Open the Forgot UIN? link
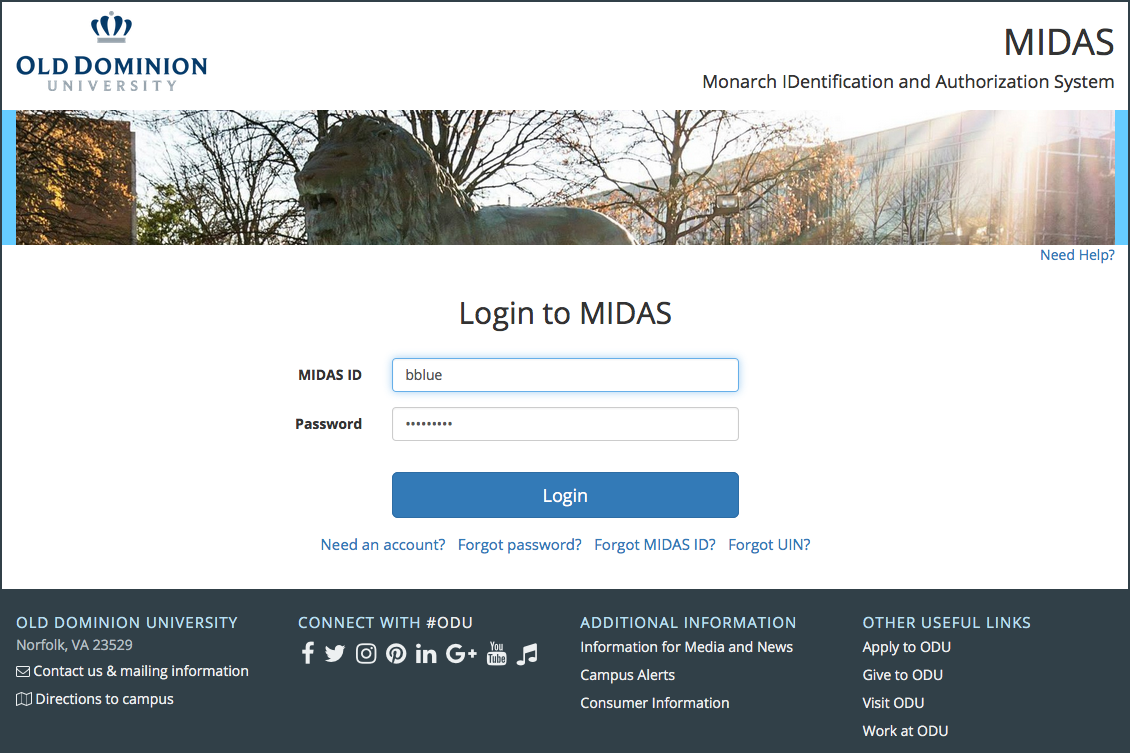 pyautogui.click(x=769, y=545)
